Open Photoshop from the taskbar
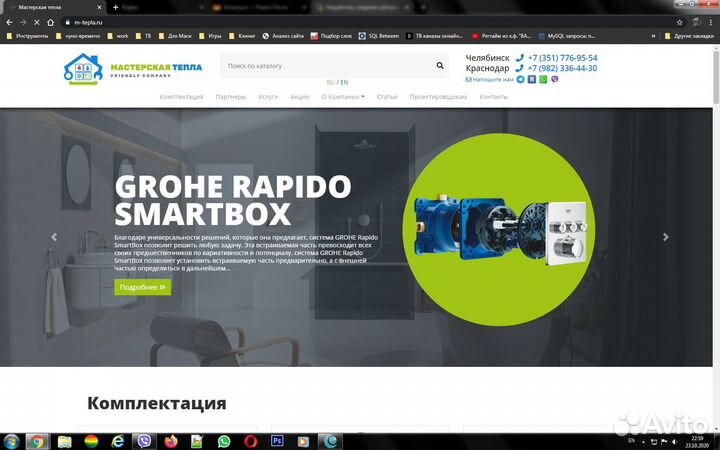 point(277,442)
